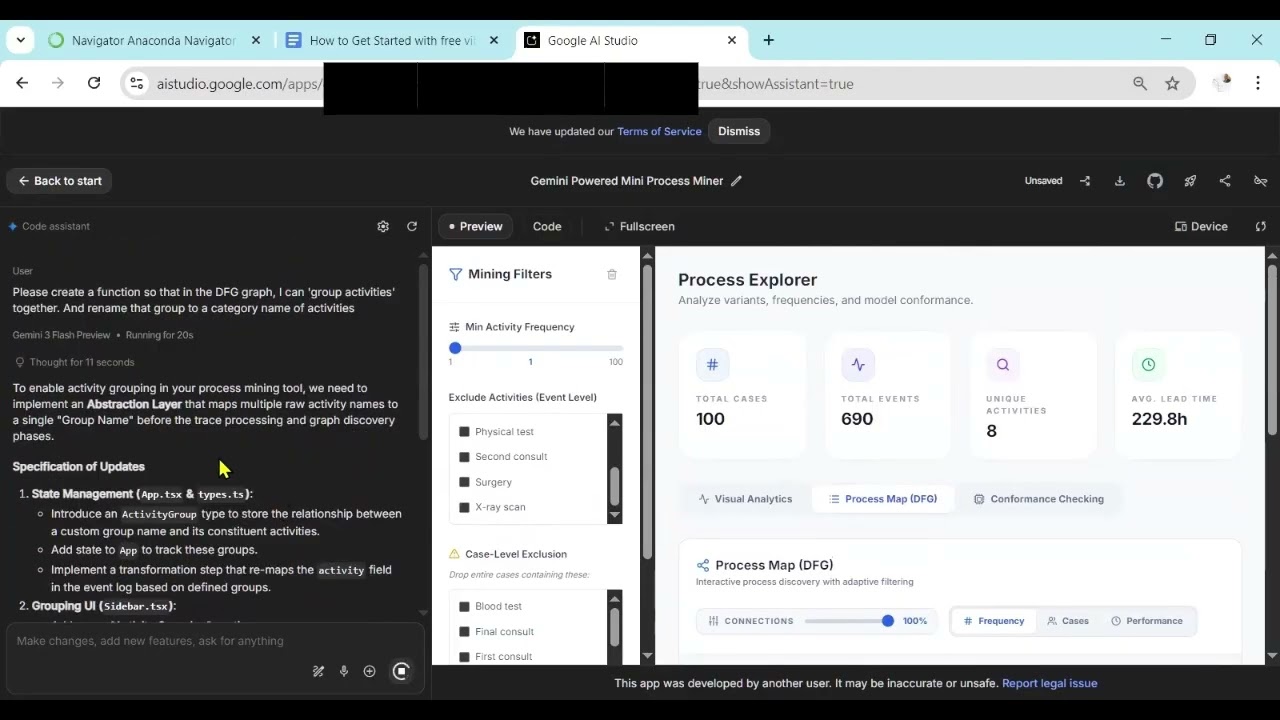Open the code assistant settings gear

pyautogui.click(x=383, y=227)
